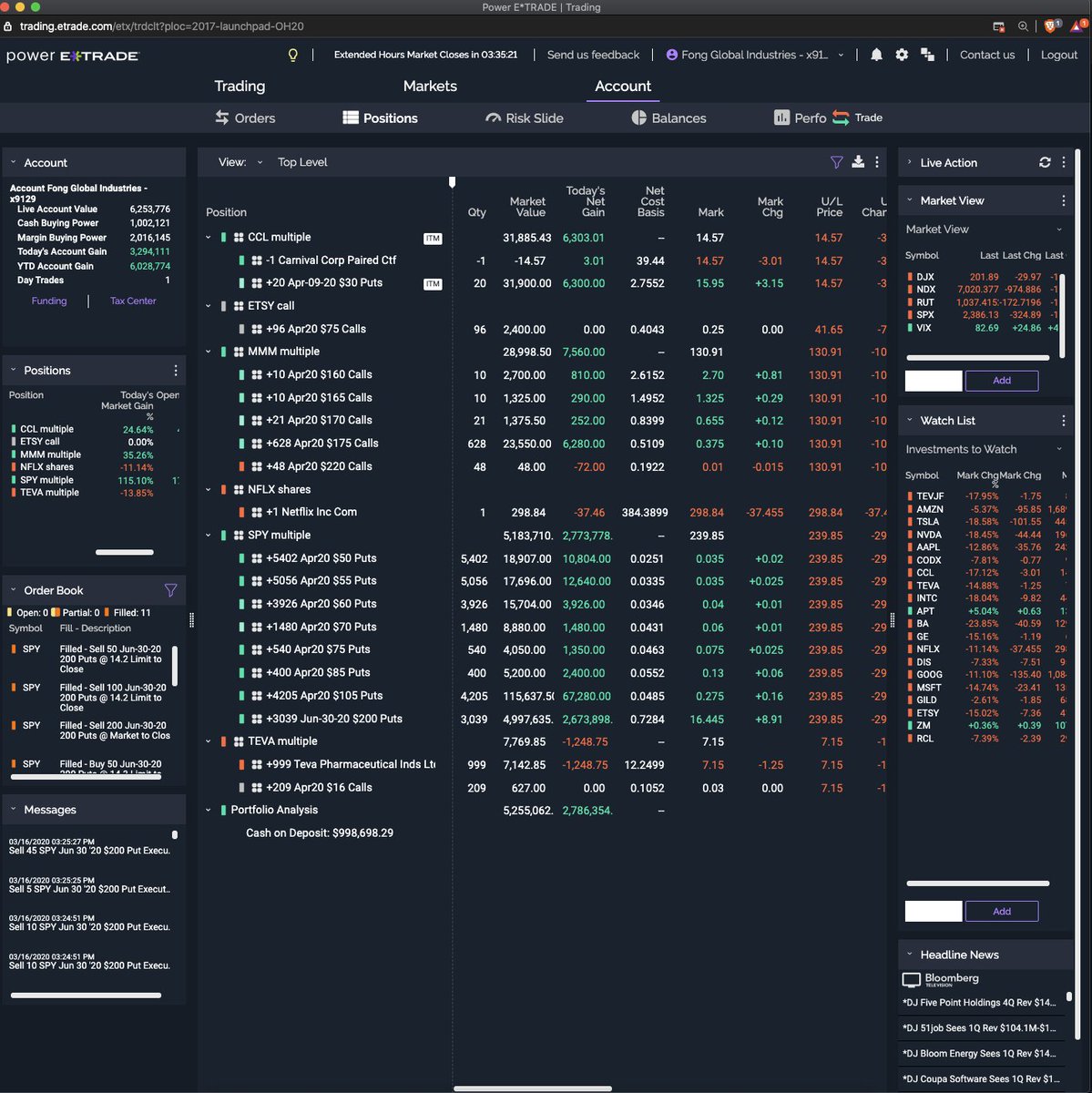Image resolution: width=1092 pixels, height=1093 pixels.
Task: Click the grid icon beside MMM multiple
Action: [x=239, y=352]
